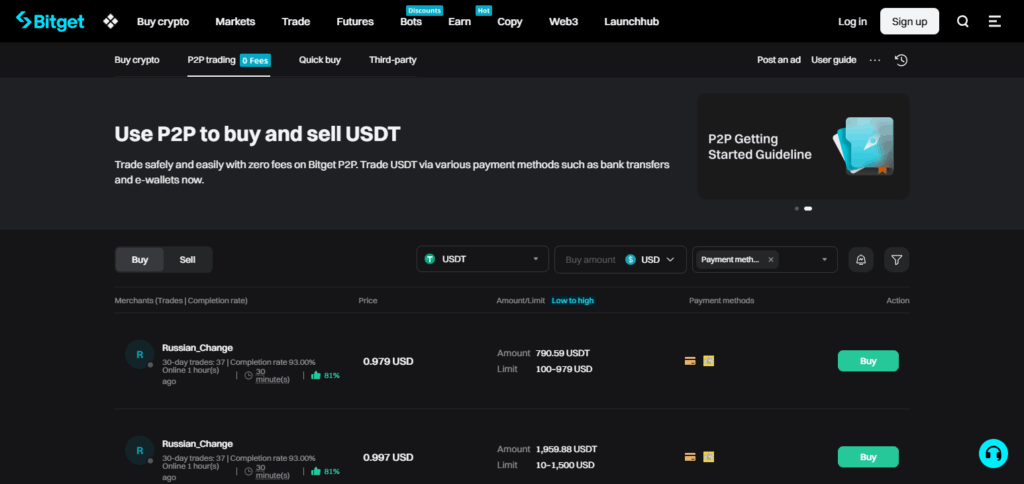This screenshot has width=1024, height=484.
Task: Remove the Payment method chip with X
Action: click(771, 259)
